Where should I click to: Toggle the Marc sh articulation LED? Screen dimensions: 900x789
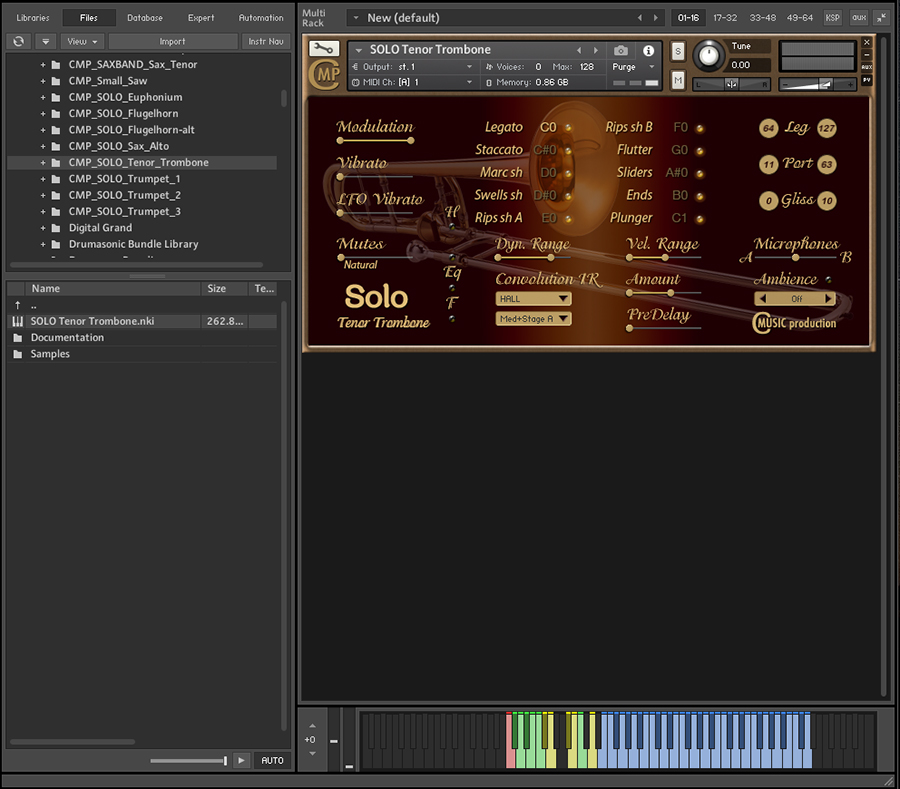point(568,173)
